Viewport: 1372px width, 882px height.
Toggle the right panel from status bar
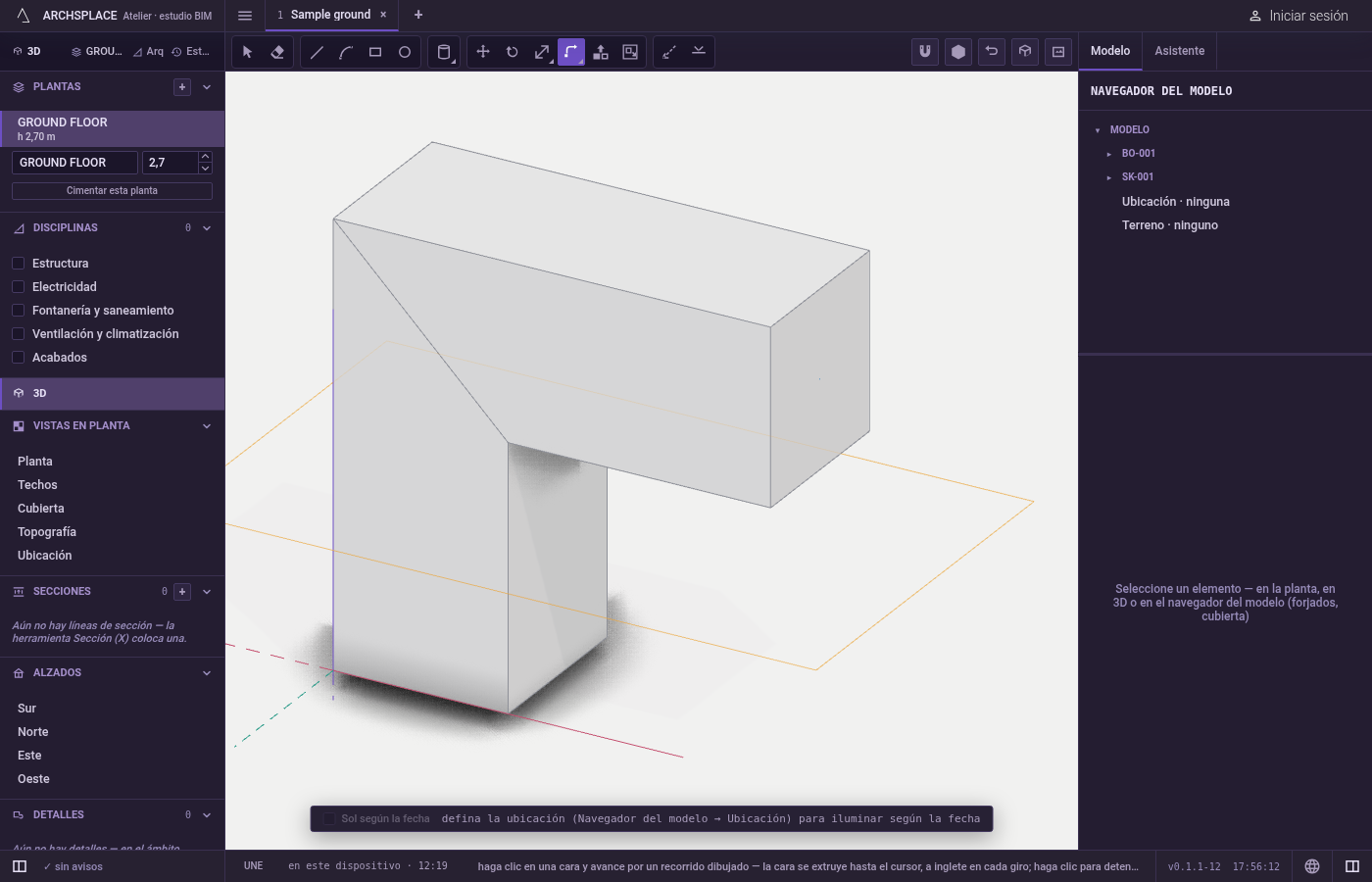1352,866
